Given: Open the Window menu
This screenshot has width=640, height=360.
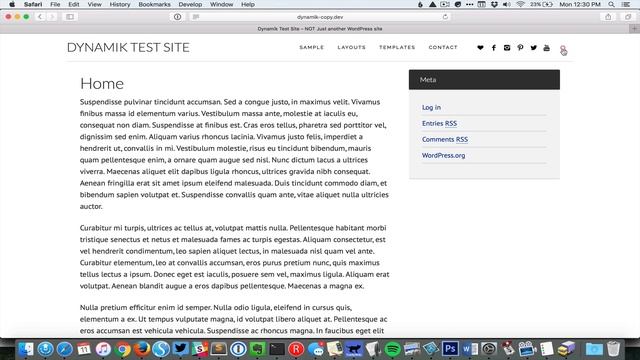Looking at the screenshot, I should click(x=221, y=4).
